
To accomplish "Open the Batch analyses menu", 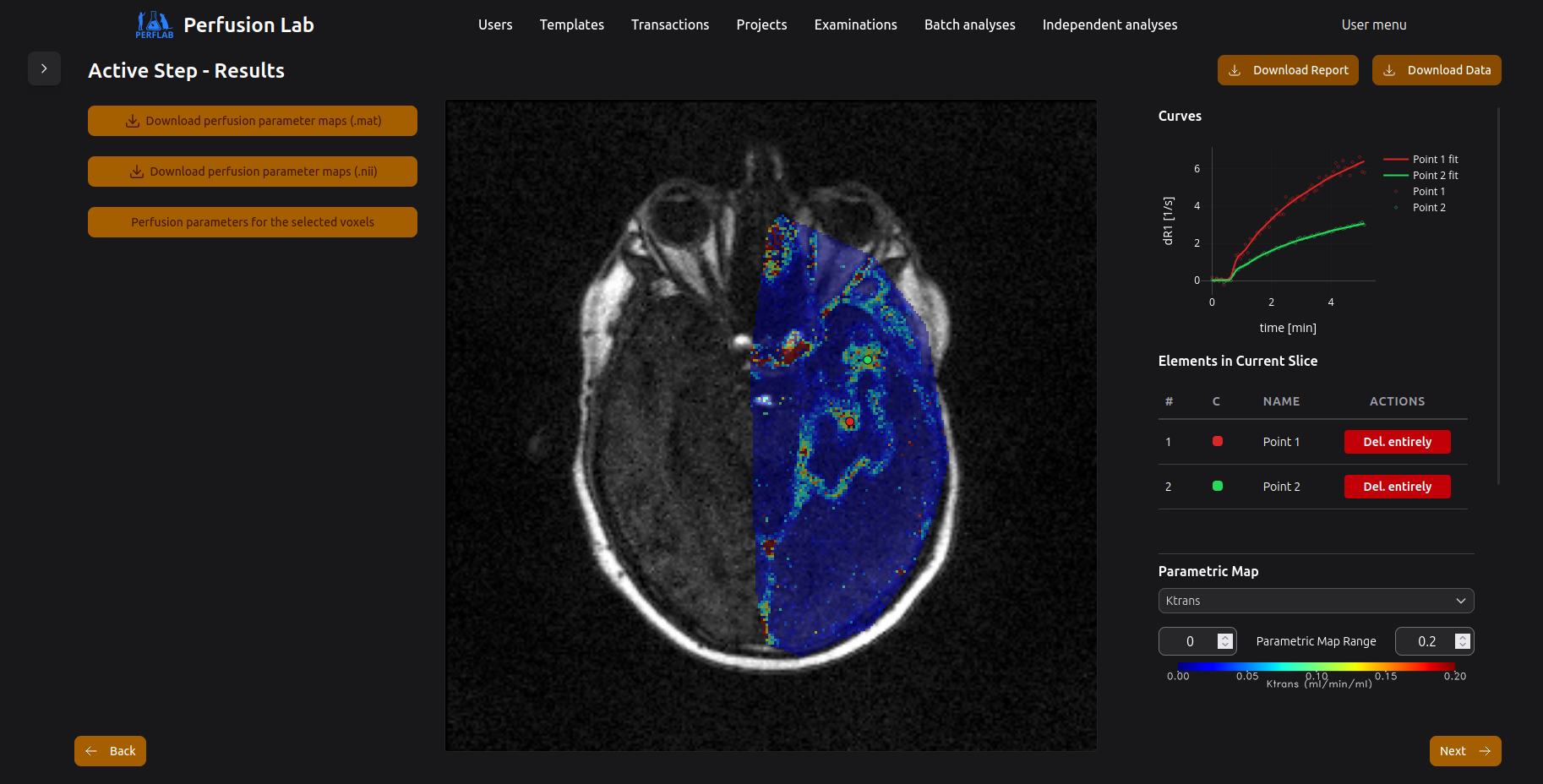I will pyautogui.click(x=969, y=24).
